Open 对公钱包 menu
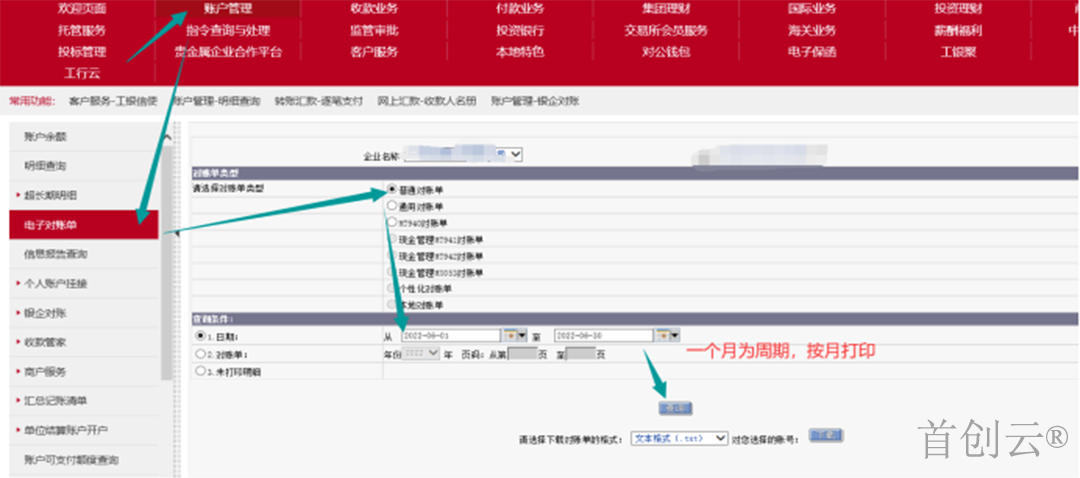 point(666,52)
